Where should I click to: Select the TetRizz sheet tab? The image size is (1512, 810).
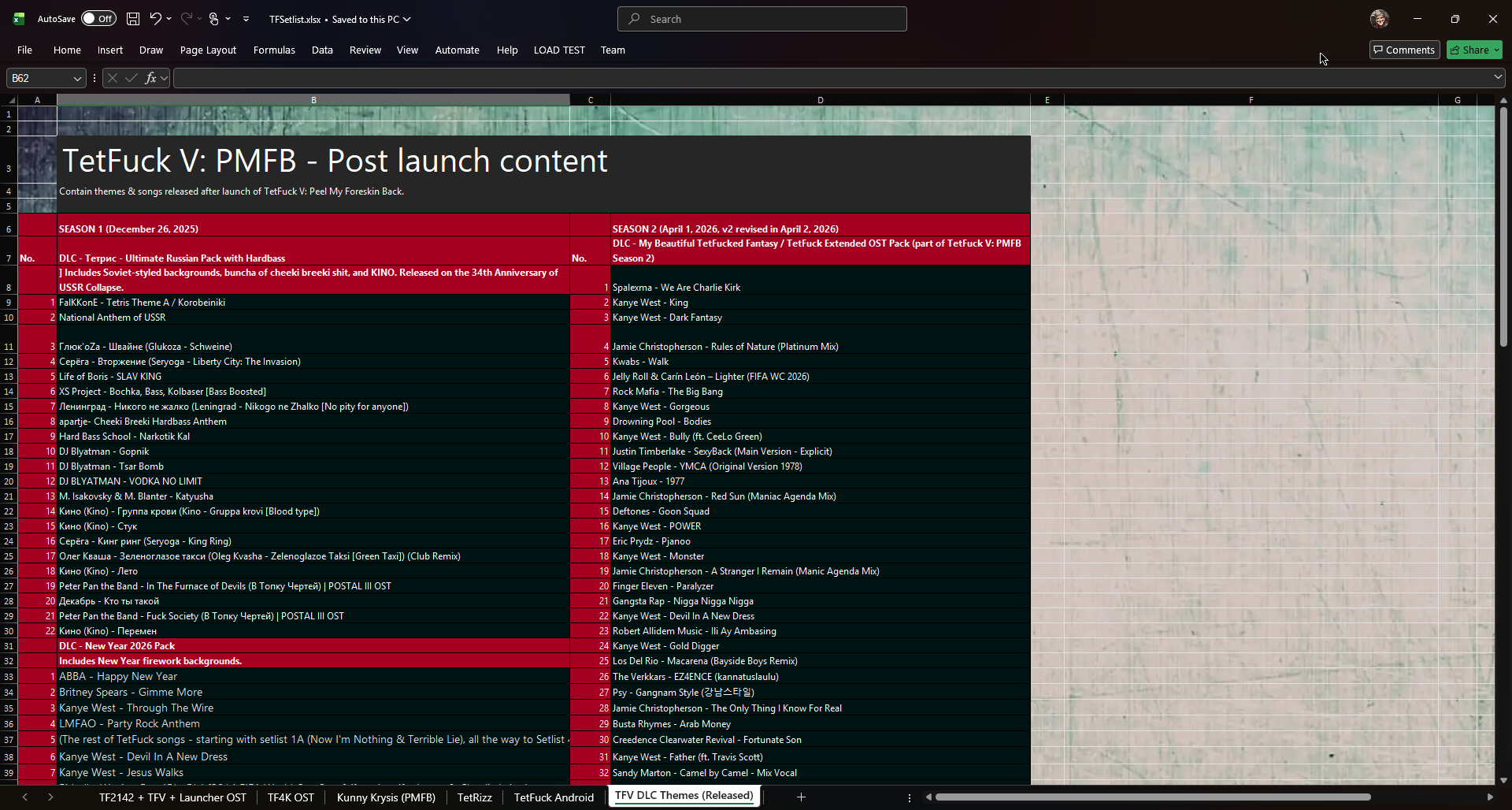pos(475,797)
